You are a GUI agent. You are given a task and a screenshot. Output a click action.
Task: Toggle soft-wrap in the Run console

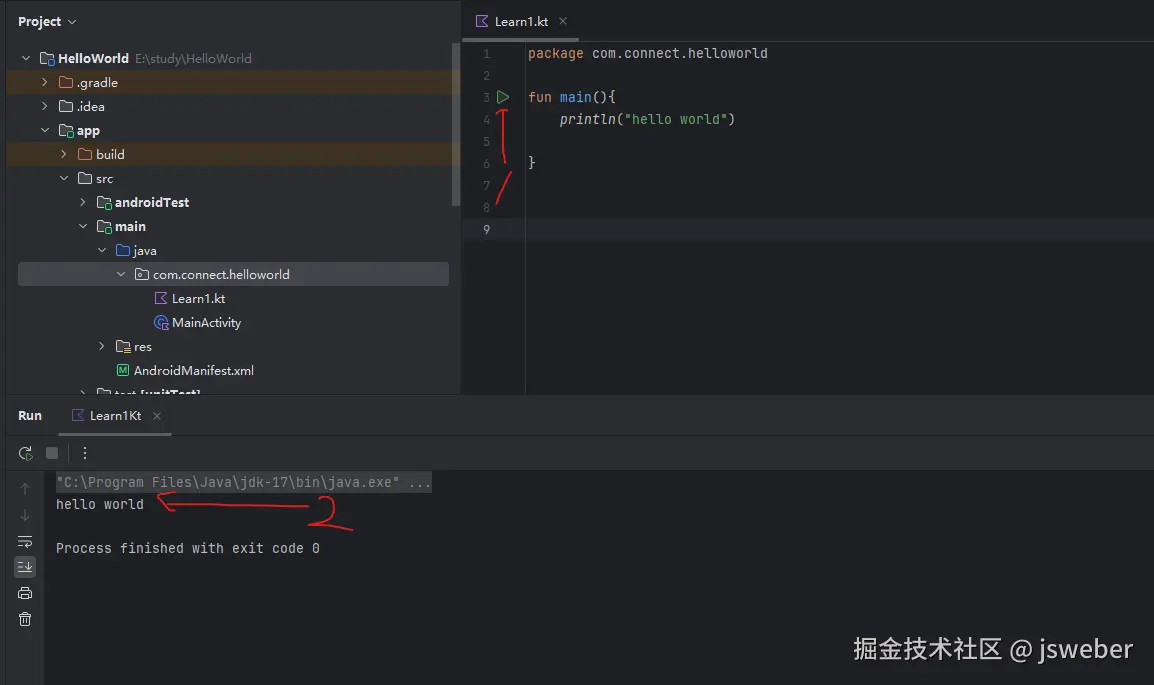(25, 541)
